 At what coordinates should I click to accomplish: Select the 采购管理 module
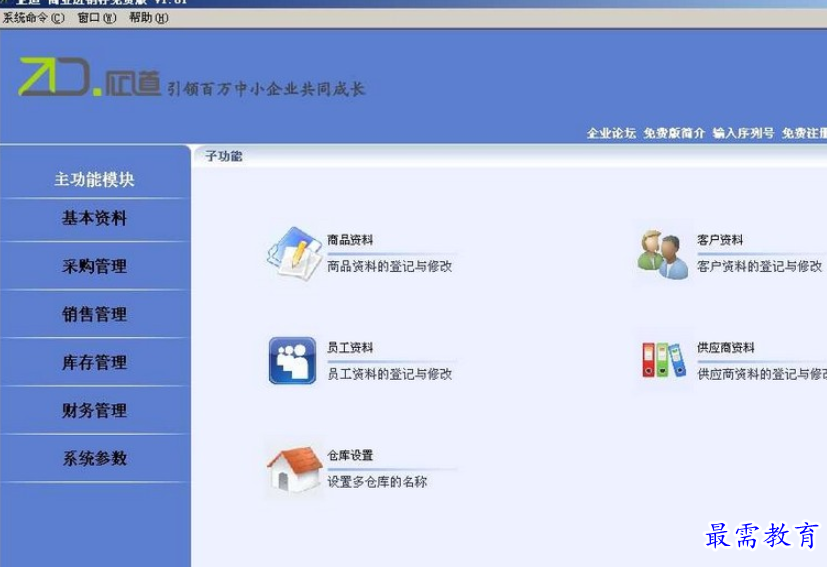pos(94,266)
